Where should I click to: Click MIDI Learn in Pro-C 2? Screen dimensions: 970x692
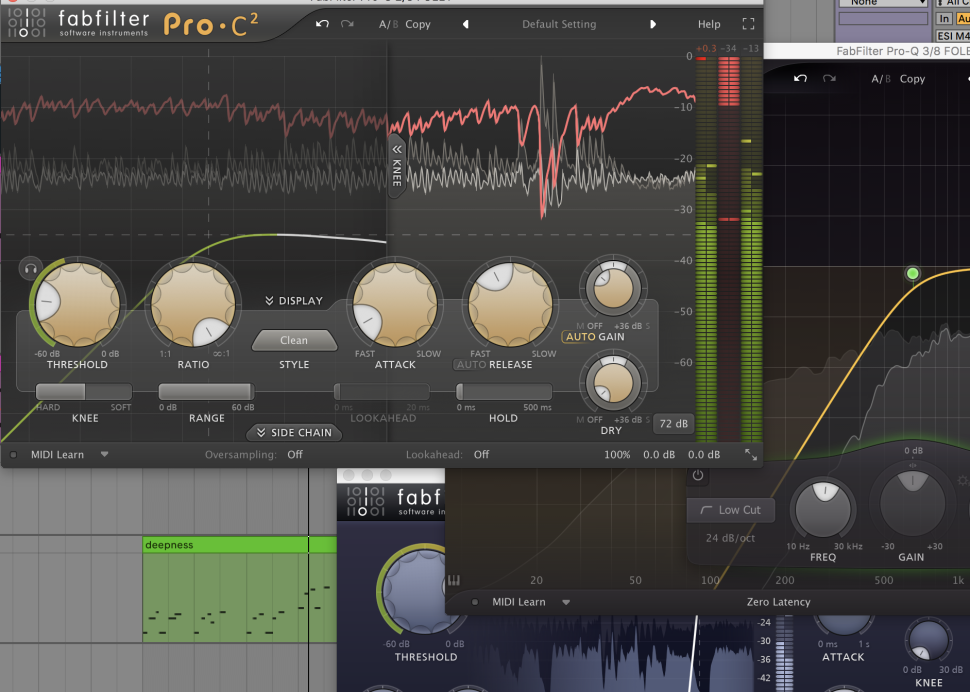[x=57, y=455]
